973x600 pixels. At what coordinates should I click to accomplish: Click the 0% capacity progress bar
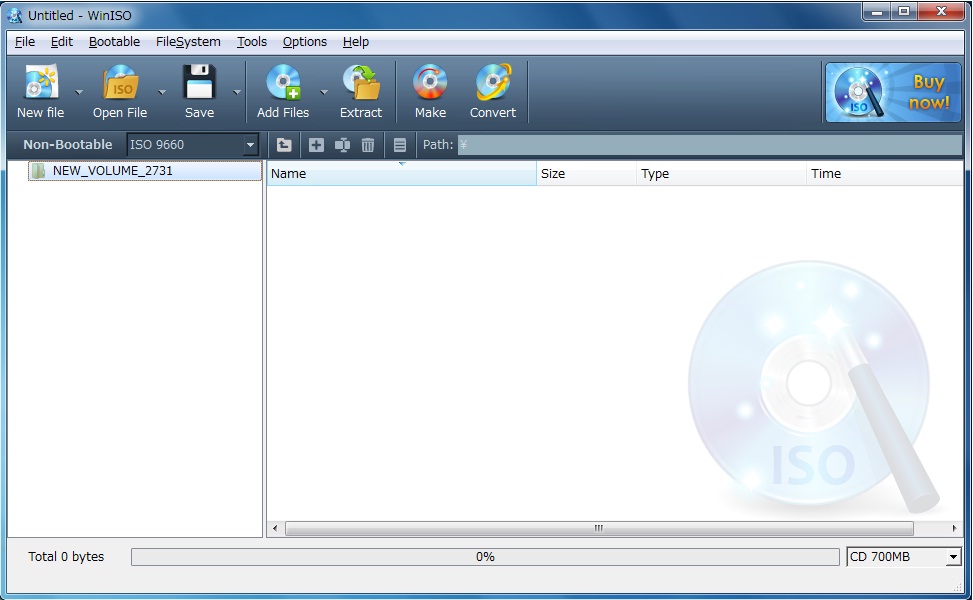(485, 557)
